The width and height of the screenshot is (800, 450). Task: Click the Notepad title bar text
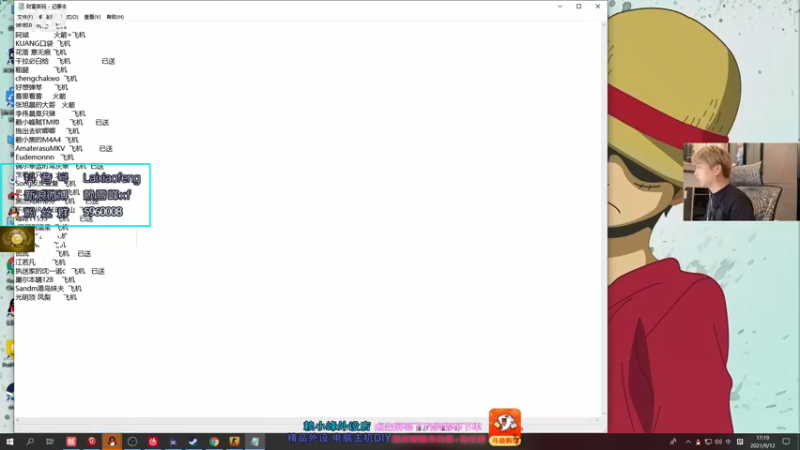pos(46,6)
